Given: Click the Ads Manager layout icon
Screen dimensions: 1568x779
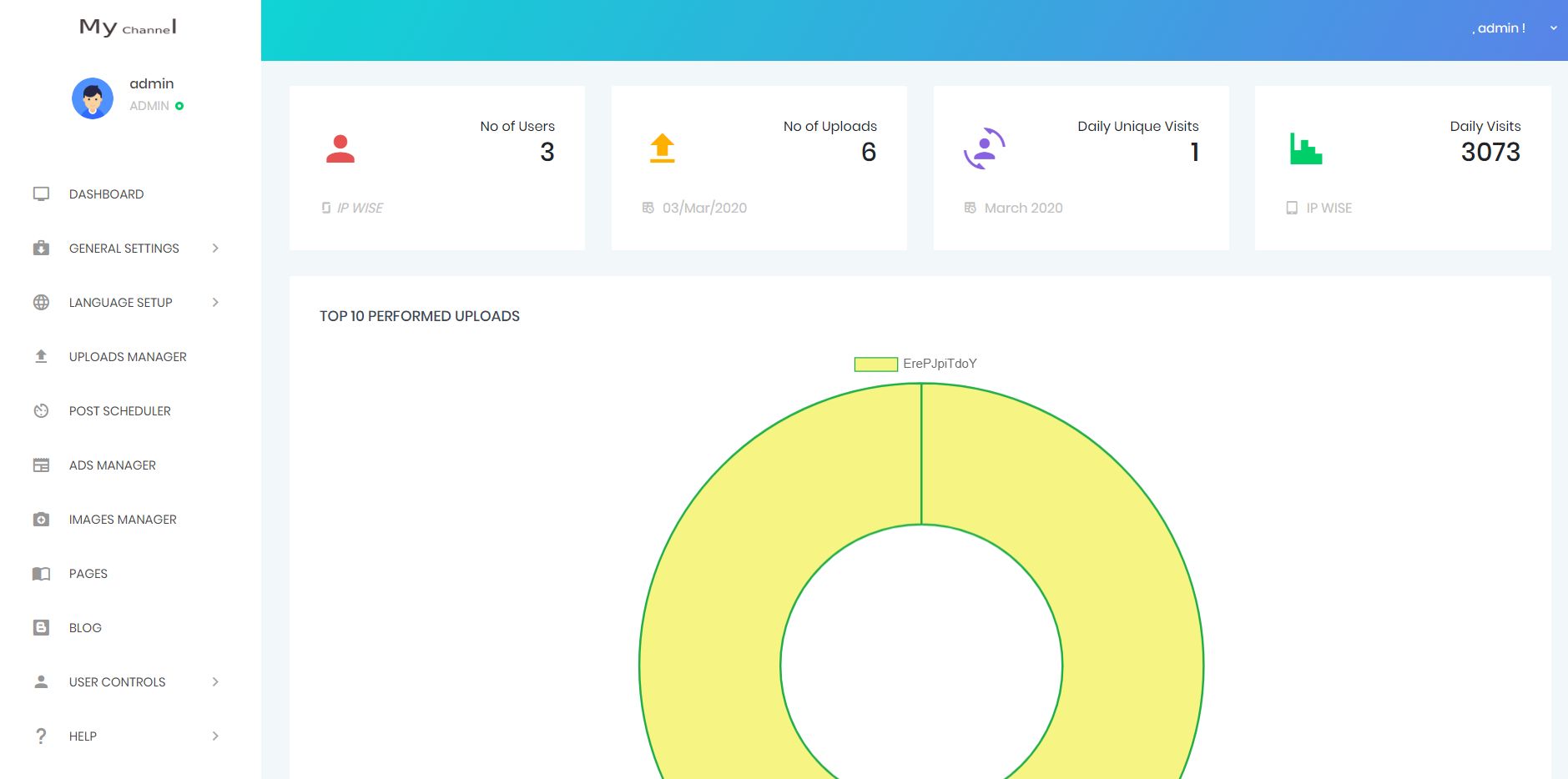Looking at the screenshot, I should [x=41, y=465].
